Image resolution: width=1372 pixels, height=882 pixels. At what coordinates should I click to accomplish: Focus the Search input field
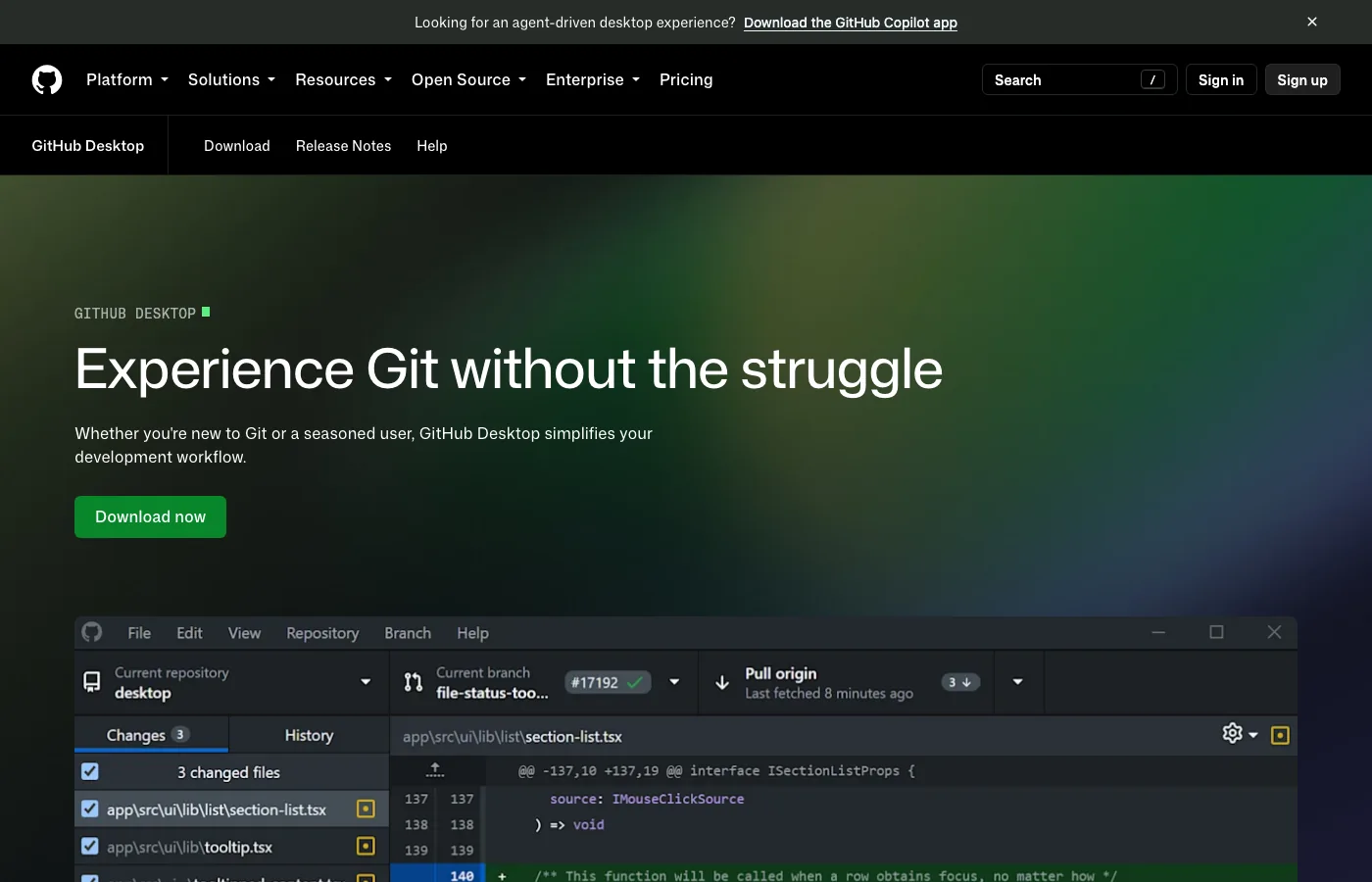[1079, 79]
